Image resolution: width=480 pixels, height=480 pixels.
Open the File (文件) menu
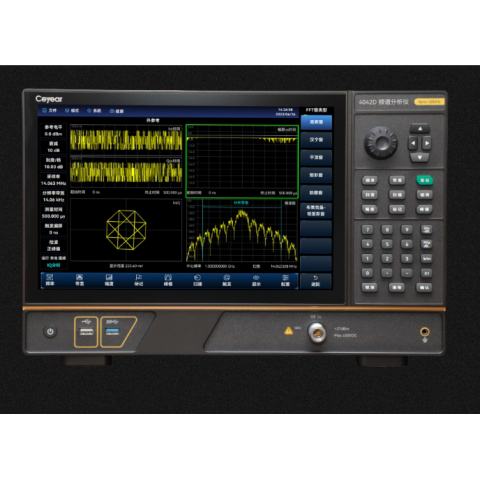(x=50, y=110)
